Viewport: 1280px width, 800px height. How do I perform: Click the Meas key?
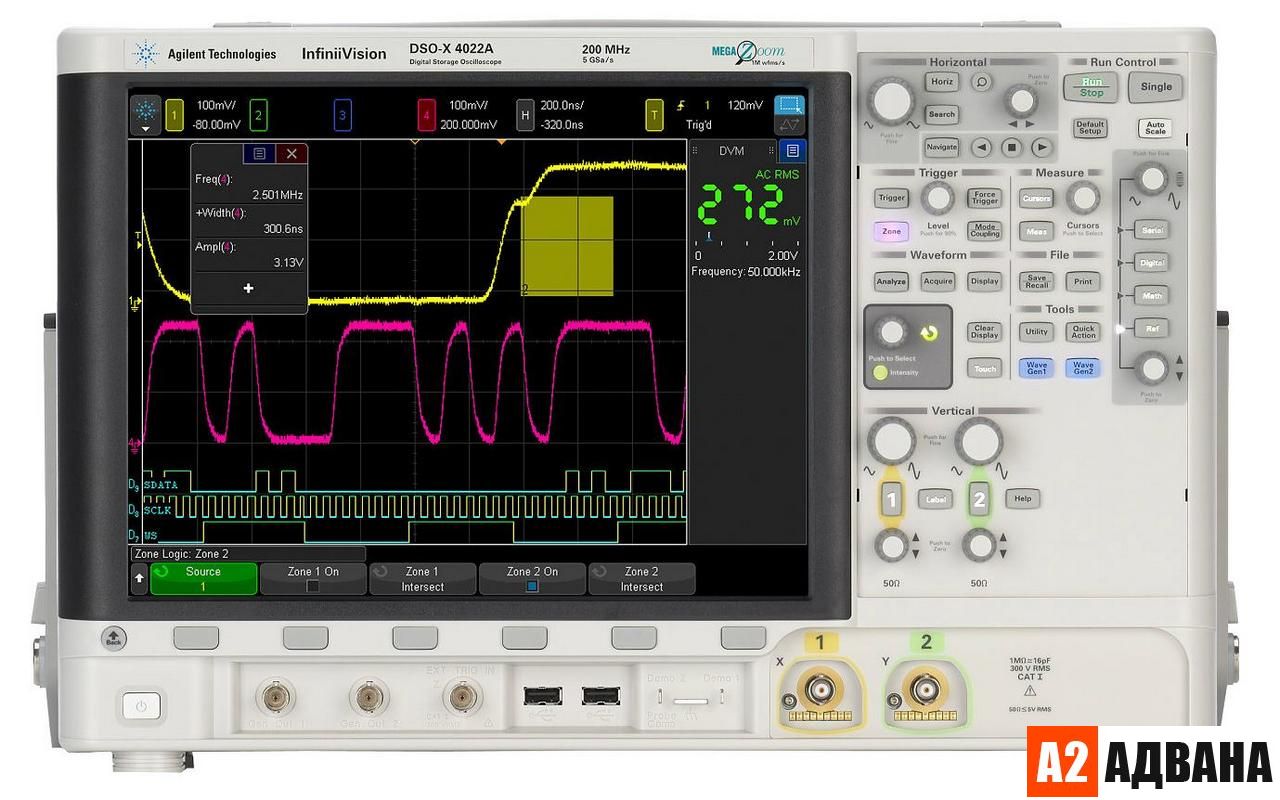point(1036,231)
